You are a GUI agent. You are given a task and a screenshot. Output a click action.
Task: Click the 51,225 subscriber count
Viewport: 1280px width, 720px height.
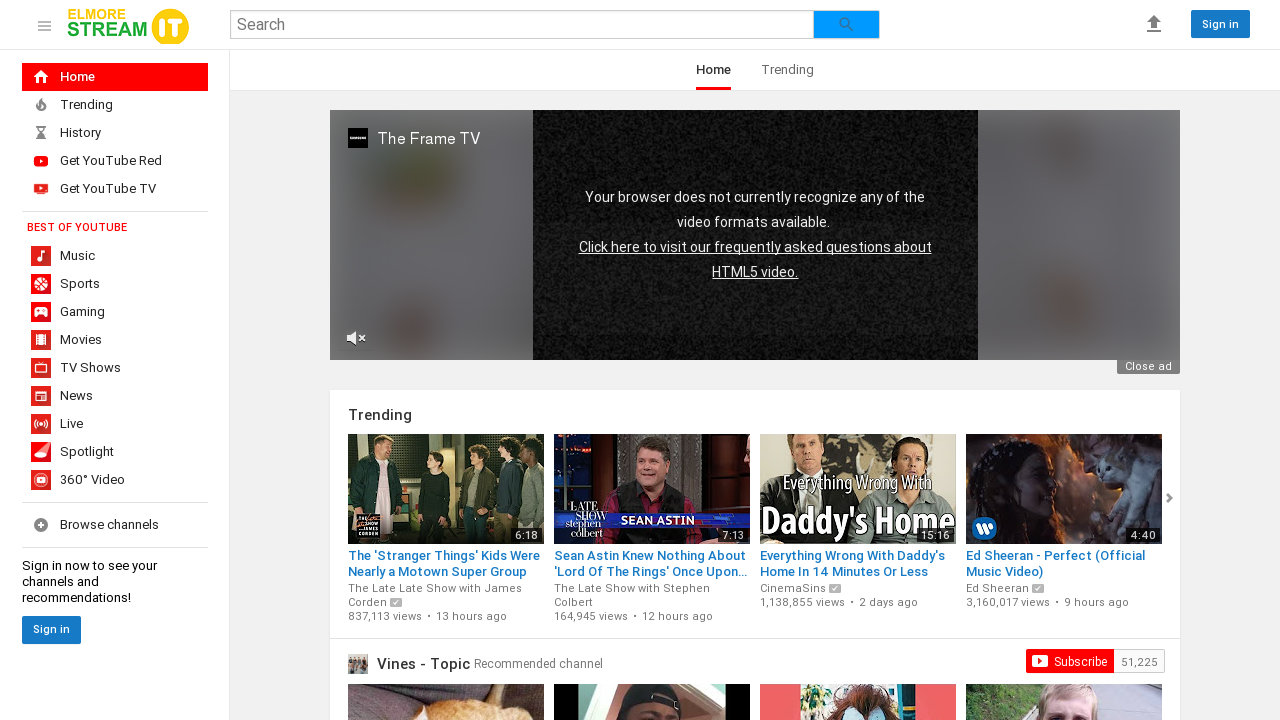(1139, 662)
